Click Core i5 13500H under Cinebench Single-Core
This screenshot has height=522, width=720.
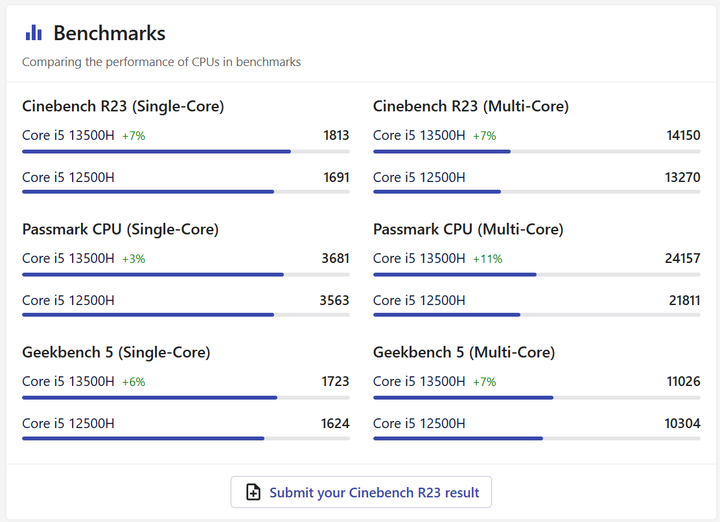tap(68, 135)
